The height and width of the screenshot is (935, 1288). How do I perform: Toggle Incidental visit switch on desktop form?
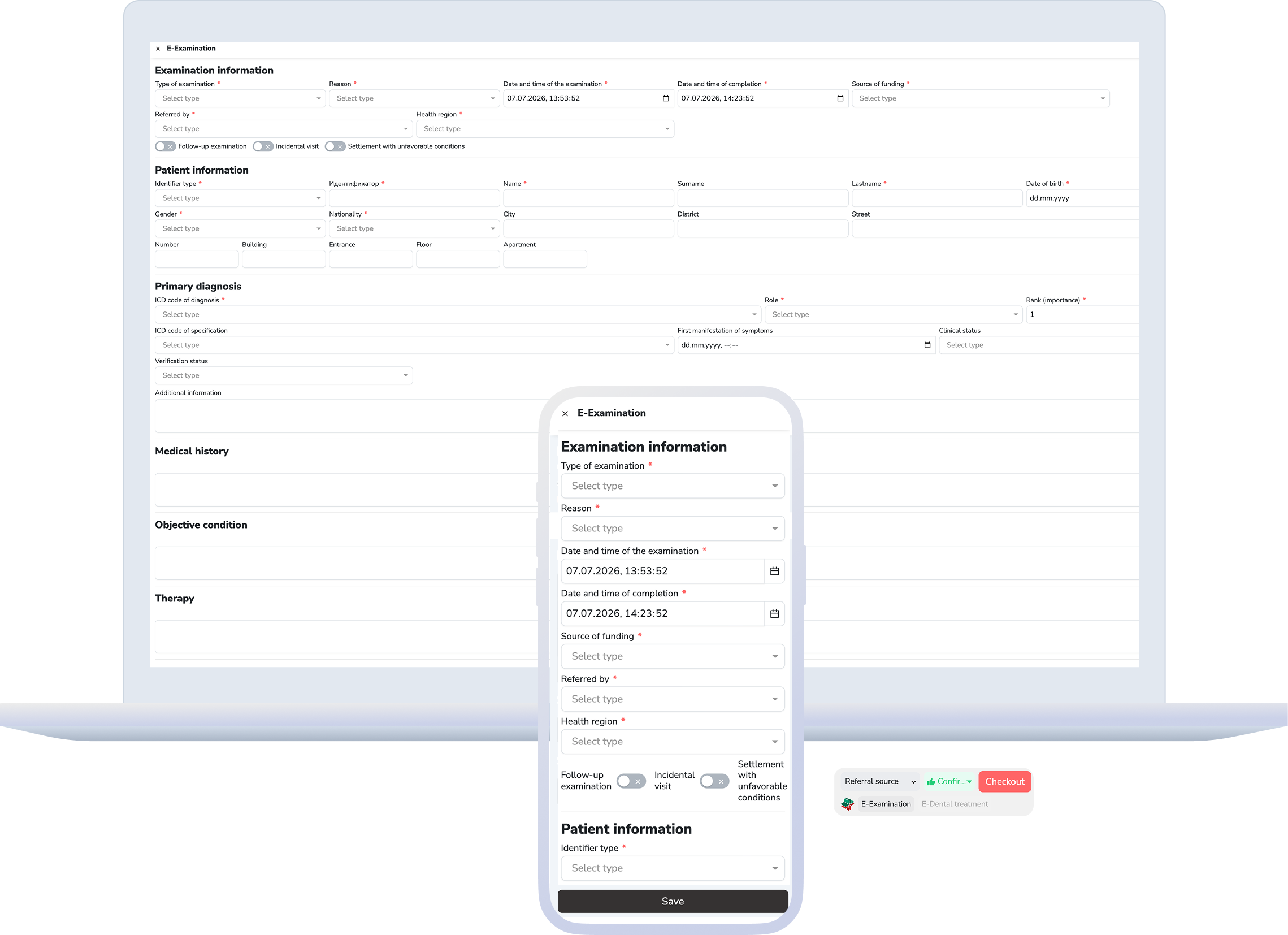(263, 146)
